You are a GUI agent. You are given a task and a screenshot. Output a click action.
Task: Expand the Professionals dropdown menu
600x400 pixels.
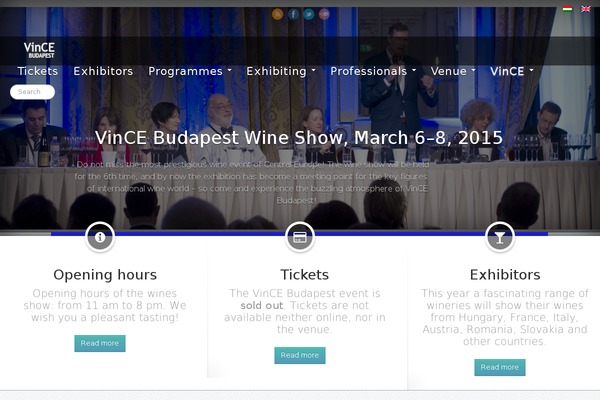pyautogui.click(x=373, y=71)
